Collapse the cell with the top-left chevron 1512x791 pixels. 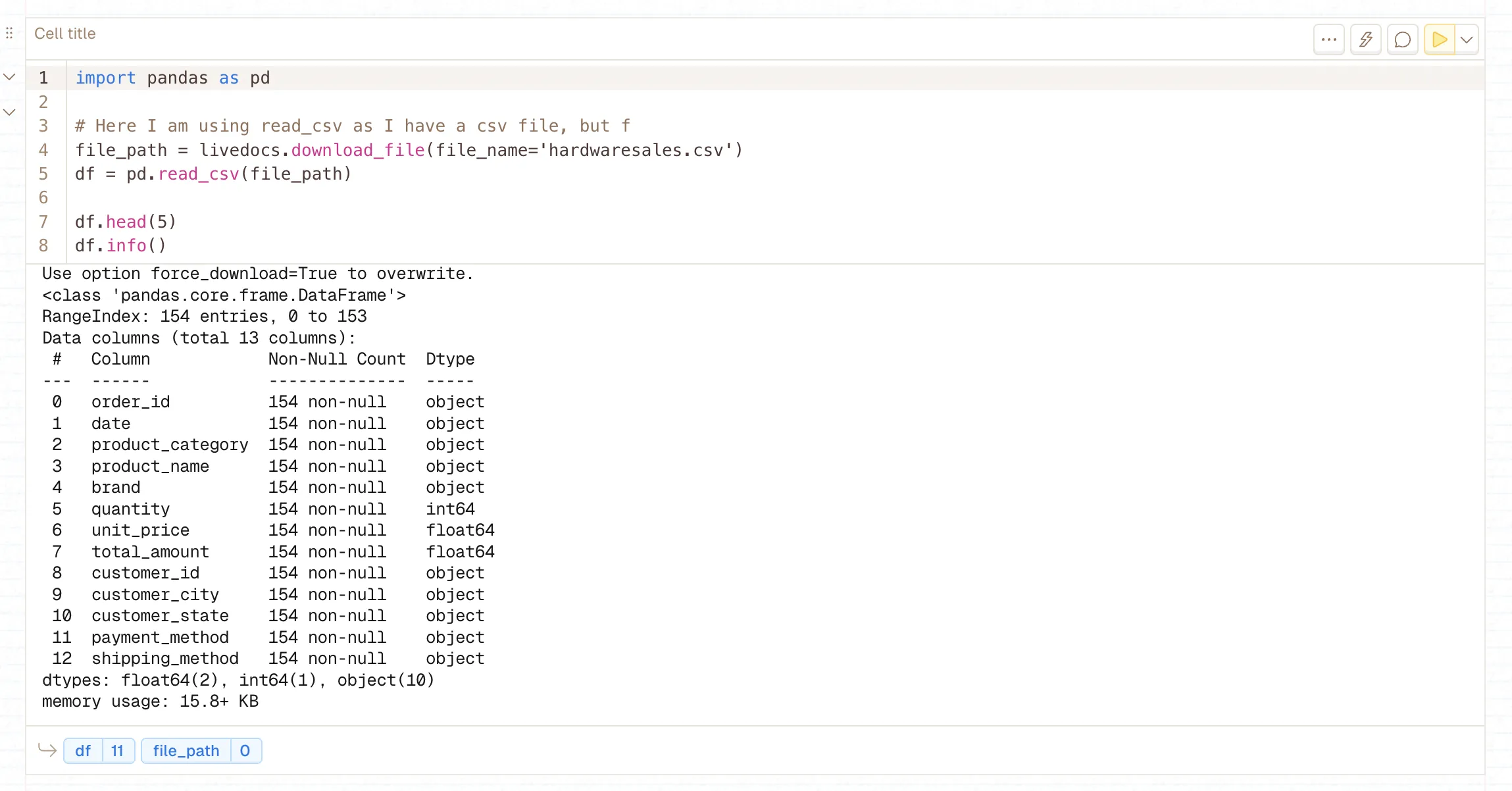tap(9, 76)
